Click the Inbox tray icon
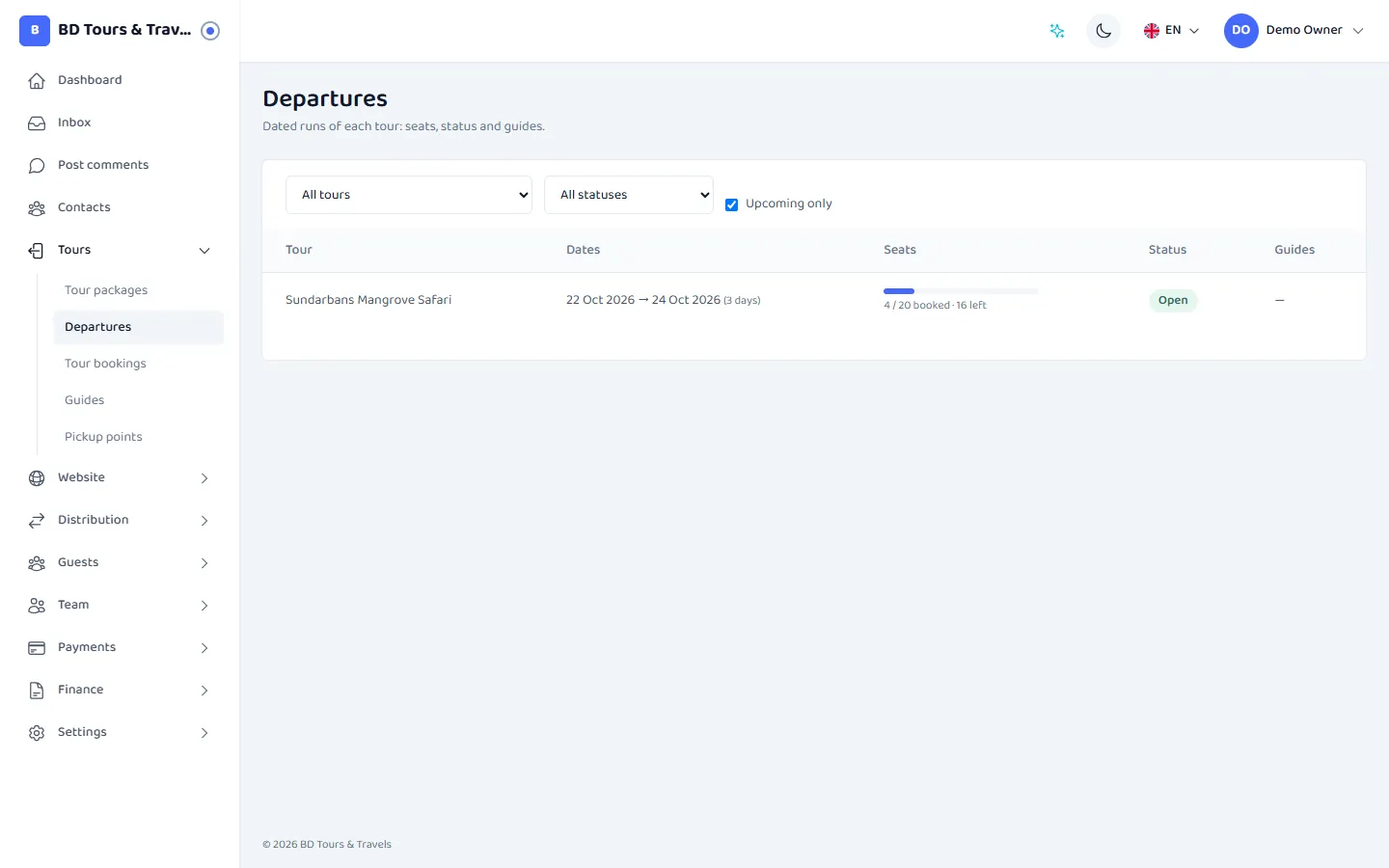 37,123
